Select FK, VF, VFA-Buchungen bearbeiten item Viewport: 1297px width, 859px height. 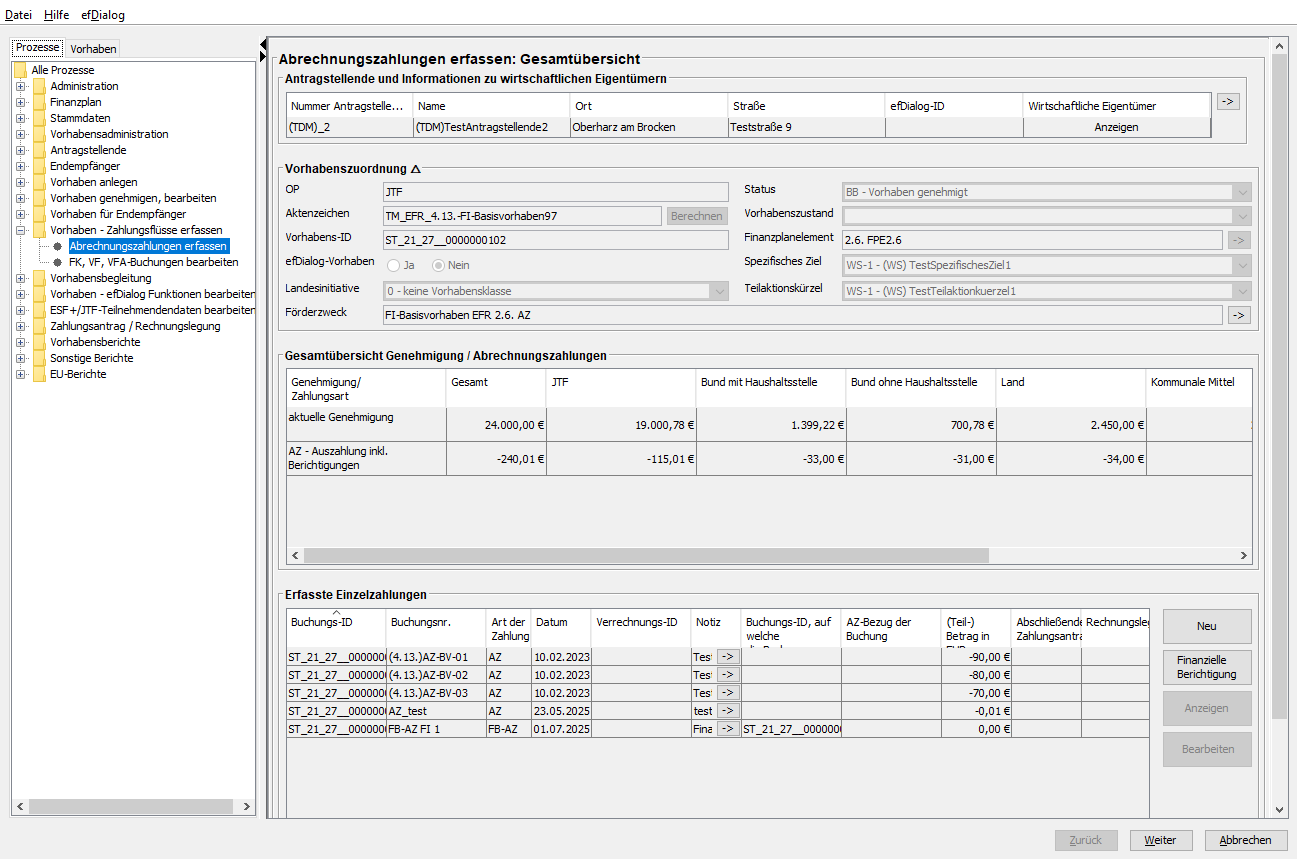153,262
